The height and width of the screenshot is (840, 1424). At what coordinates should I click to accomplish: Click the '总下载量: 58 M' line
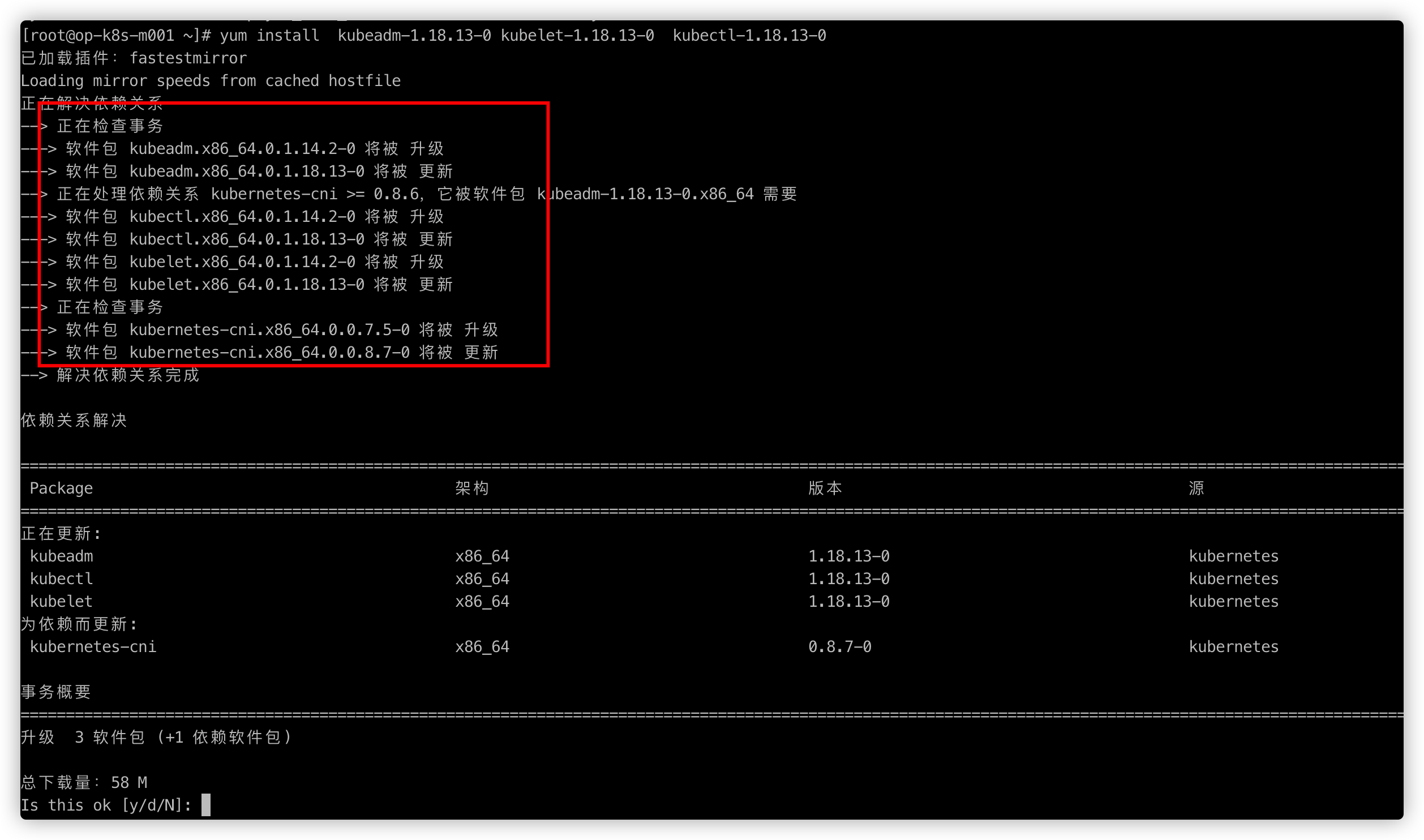(84, 783)
